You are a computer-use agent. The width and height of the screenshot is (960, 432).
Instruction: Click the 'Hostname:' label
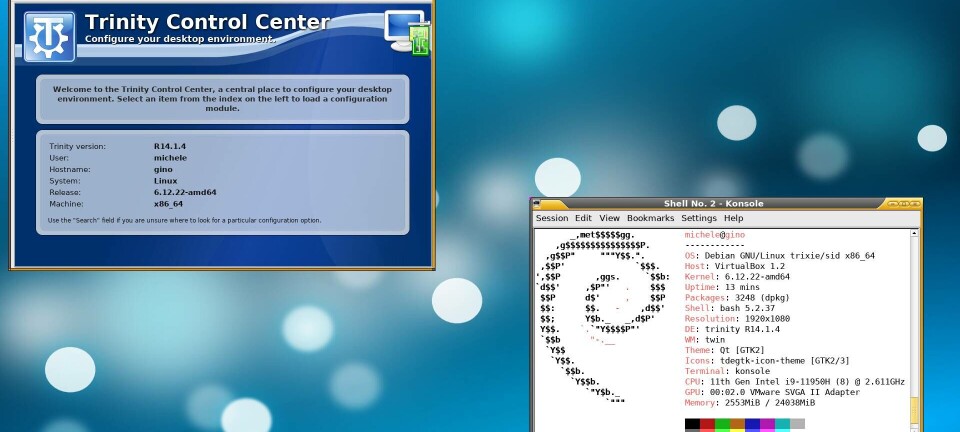[x=70, y=169]
